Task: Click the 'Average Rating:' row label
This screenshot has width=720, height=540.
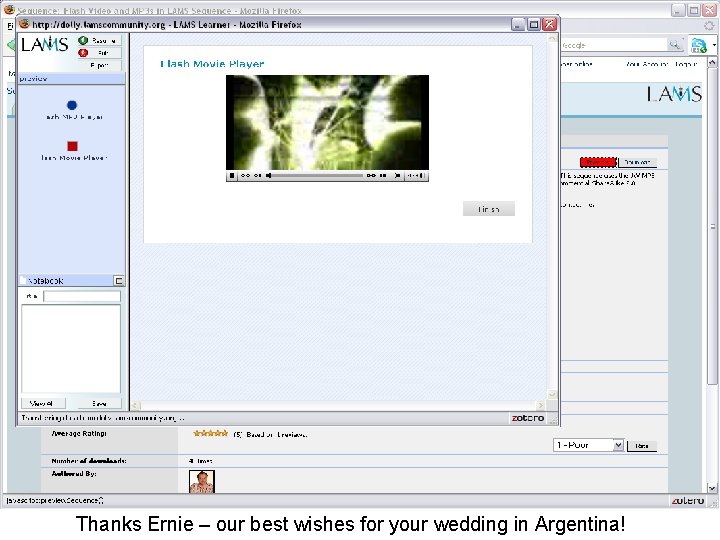Action: click(x=79, y=433)
